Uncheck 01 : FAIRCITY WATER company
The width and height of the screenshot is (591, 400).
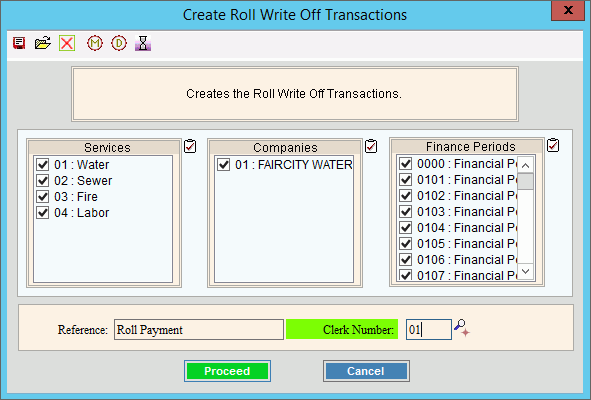(x=224, y=165)
